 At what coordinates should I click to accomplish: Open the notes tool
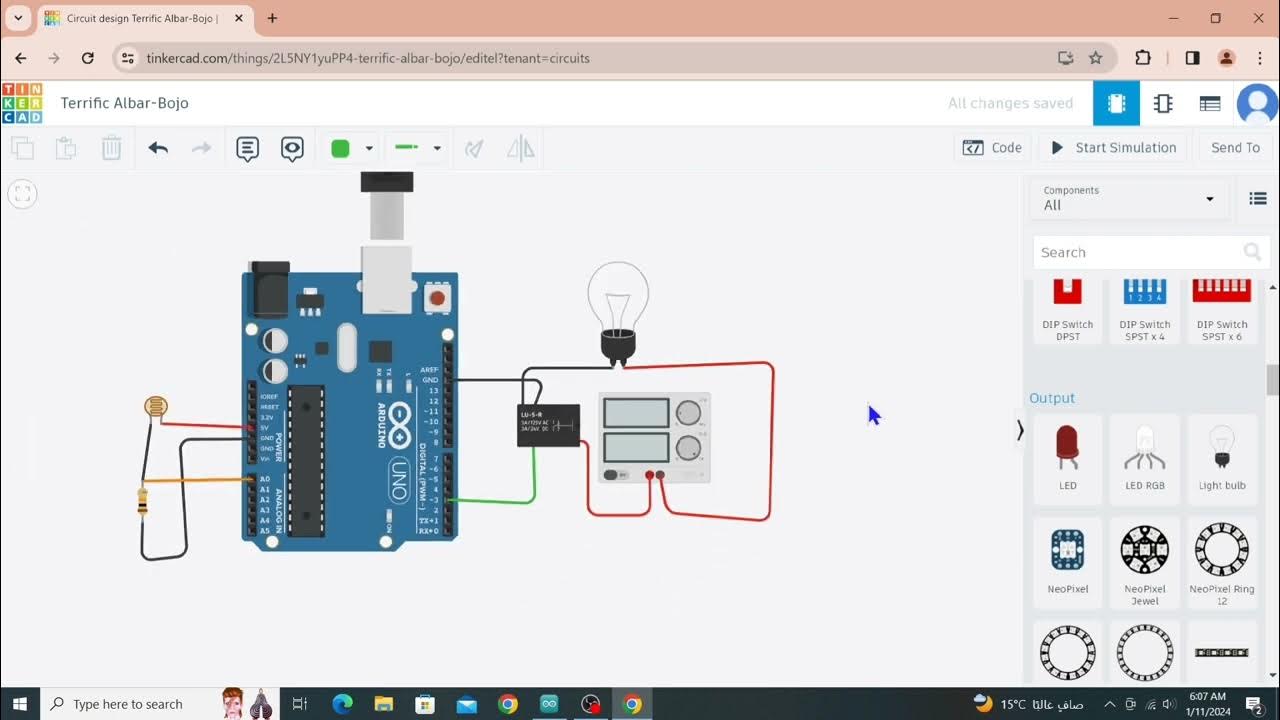coord(247,149)
